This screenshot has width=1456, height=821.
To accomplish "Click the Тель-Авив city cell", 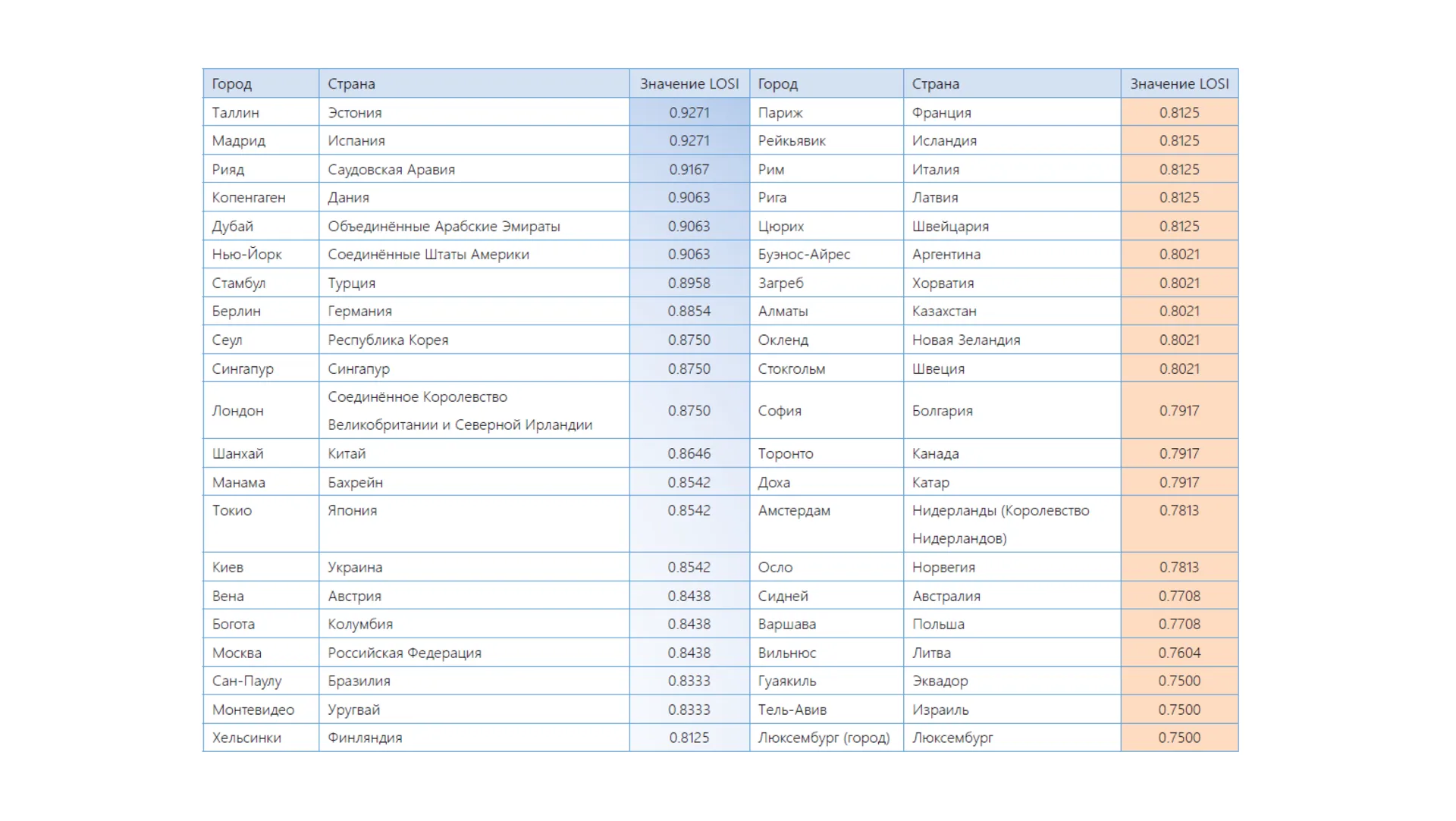I will (x=827, y=710).
